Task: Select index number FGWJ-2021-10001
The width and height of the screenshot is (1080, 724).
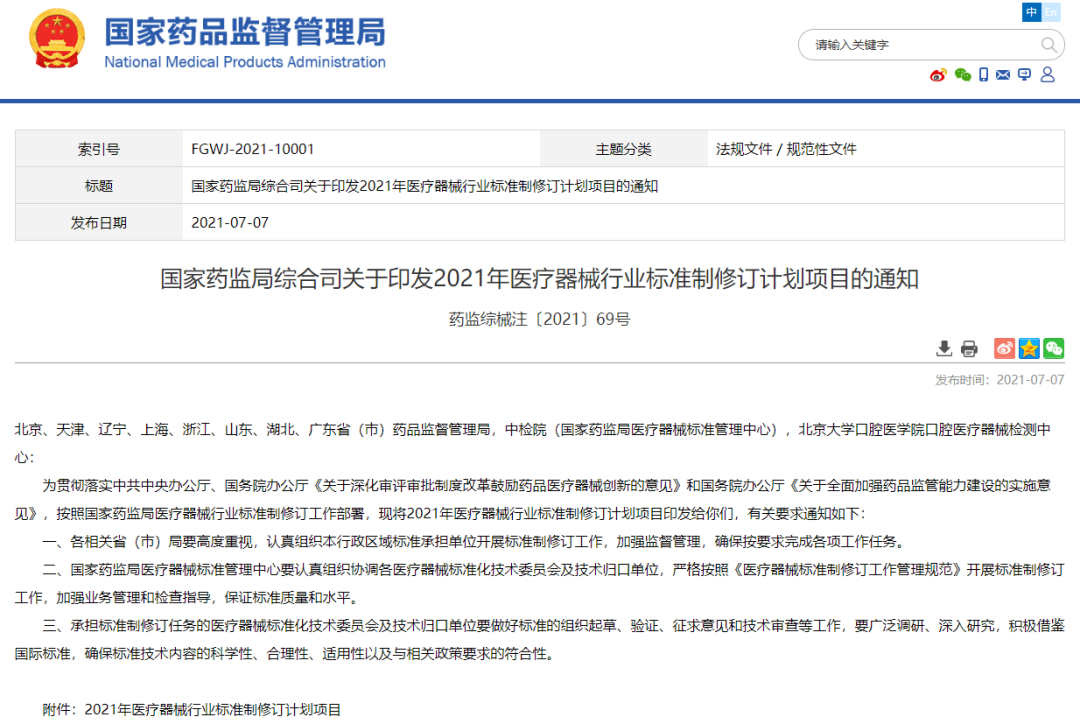Action: click(x=253, y=149)
